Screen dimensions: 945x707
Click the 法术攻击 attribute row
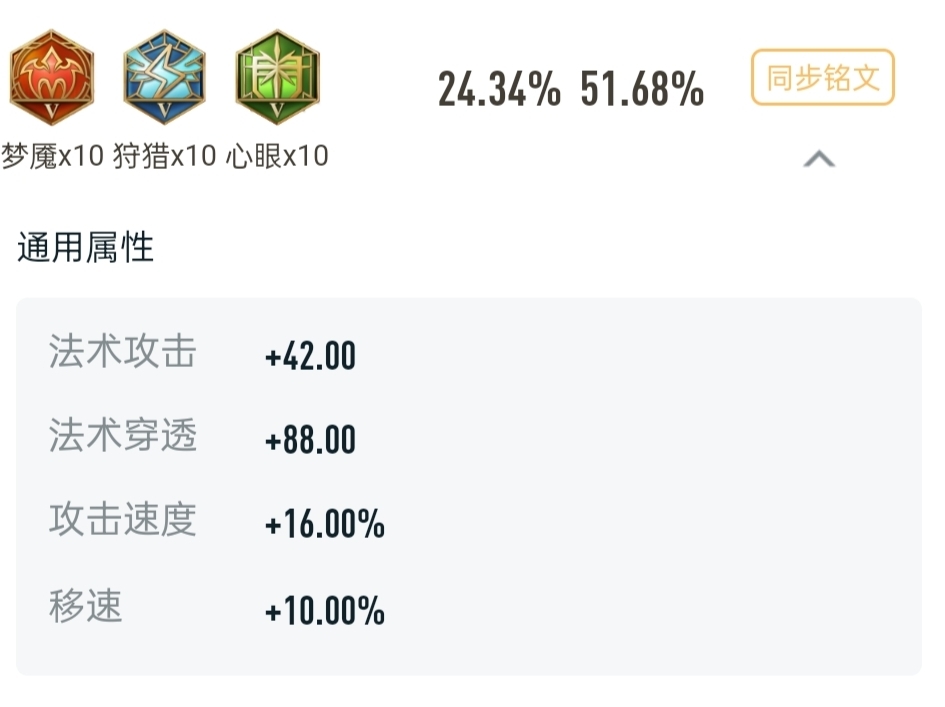coord(468,353)
